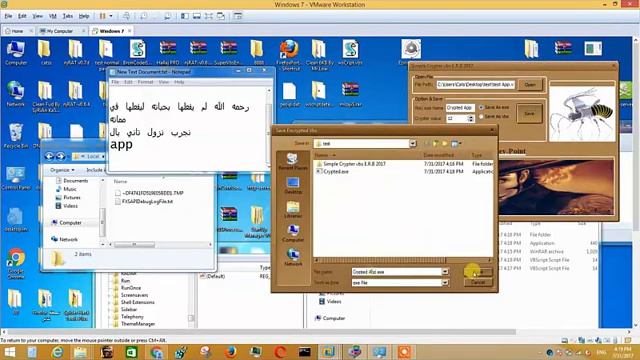Open the view menu icon in save dialog

(456, 144)
